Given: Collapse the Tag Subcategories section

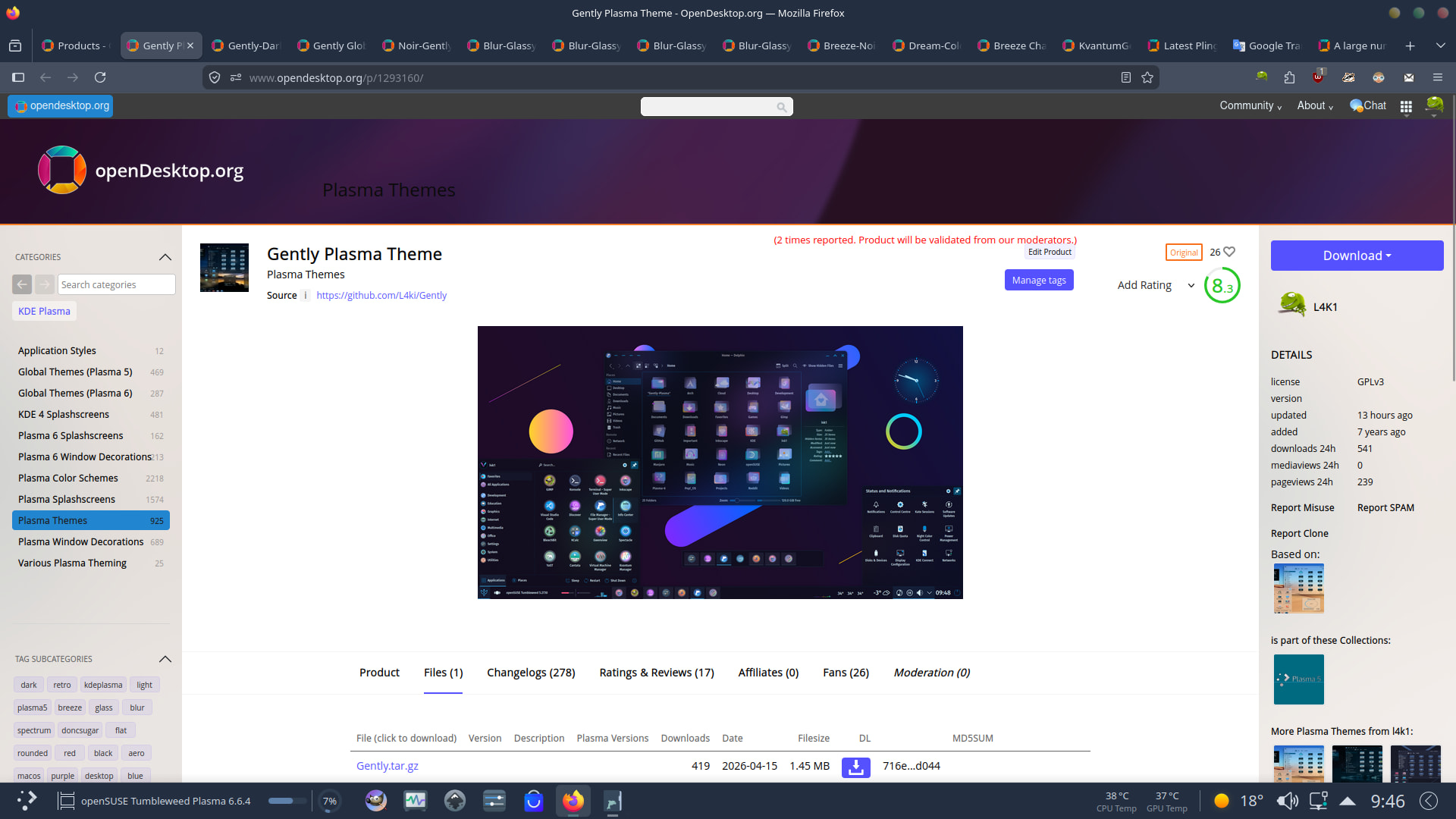Looking at the screenshot, I should coord(165,659).
